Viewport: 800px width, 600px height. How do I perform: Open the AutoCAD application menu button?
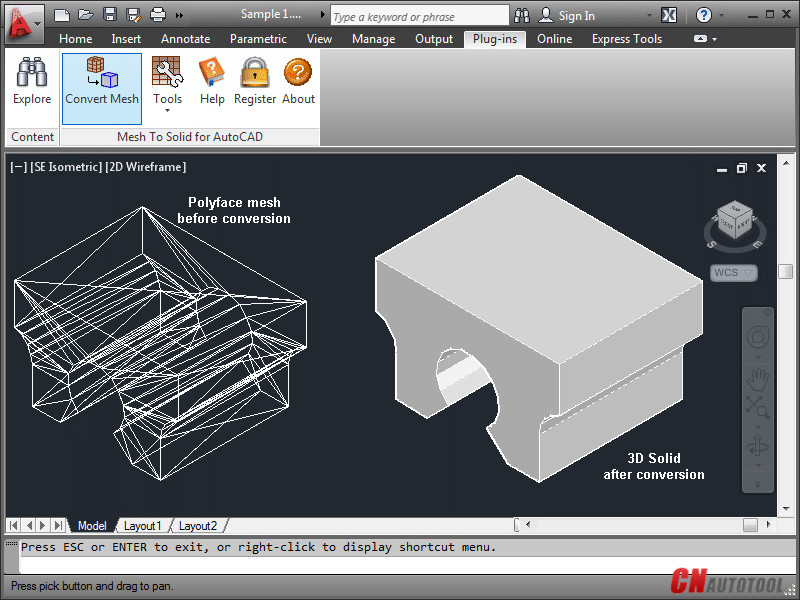(x=24, y=24)
